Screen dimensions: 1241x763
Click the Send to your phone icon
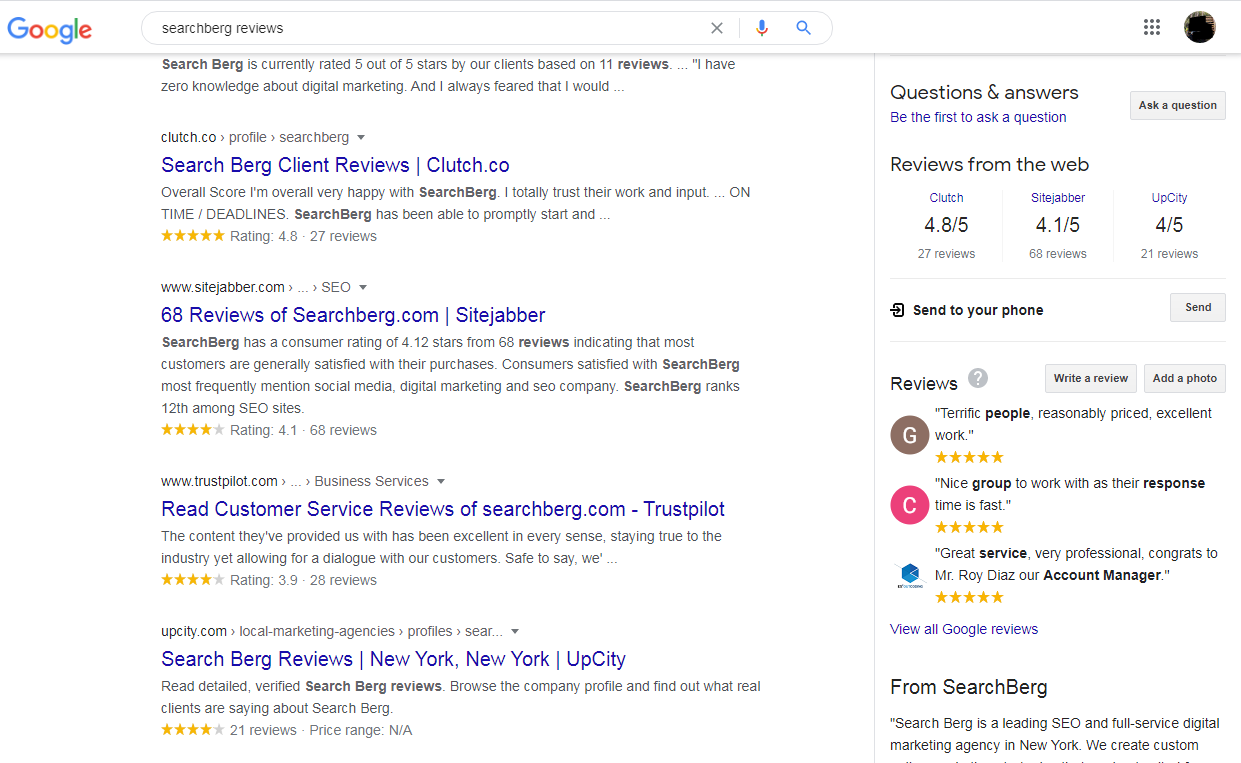coord(897,310)
